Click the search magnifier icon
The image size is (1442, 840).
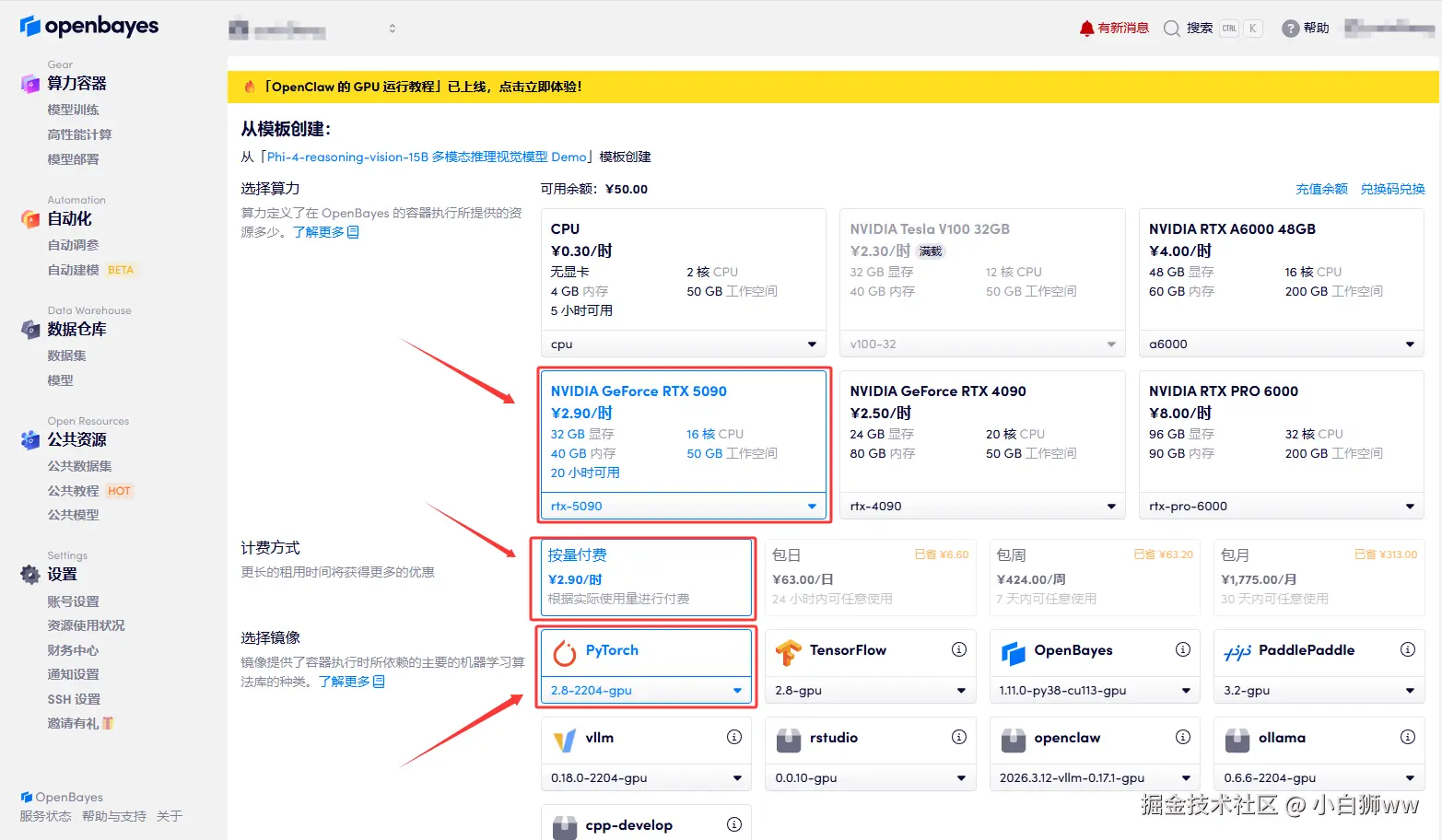[x=1172, y=29]
